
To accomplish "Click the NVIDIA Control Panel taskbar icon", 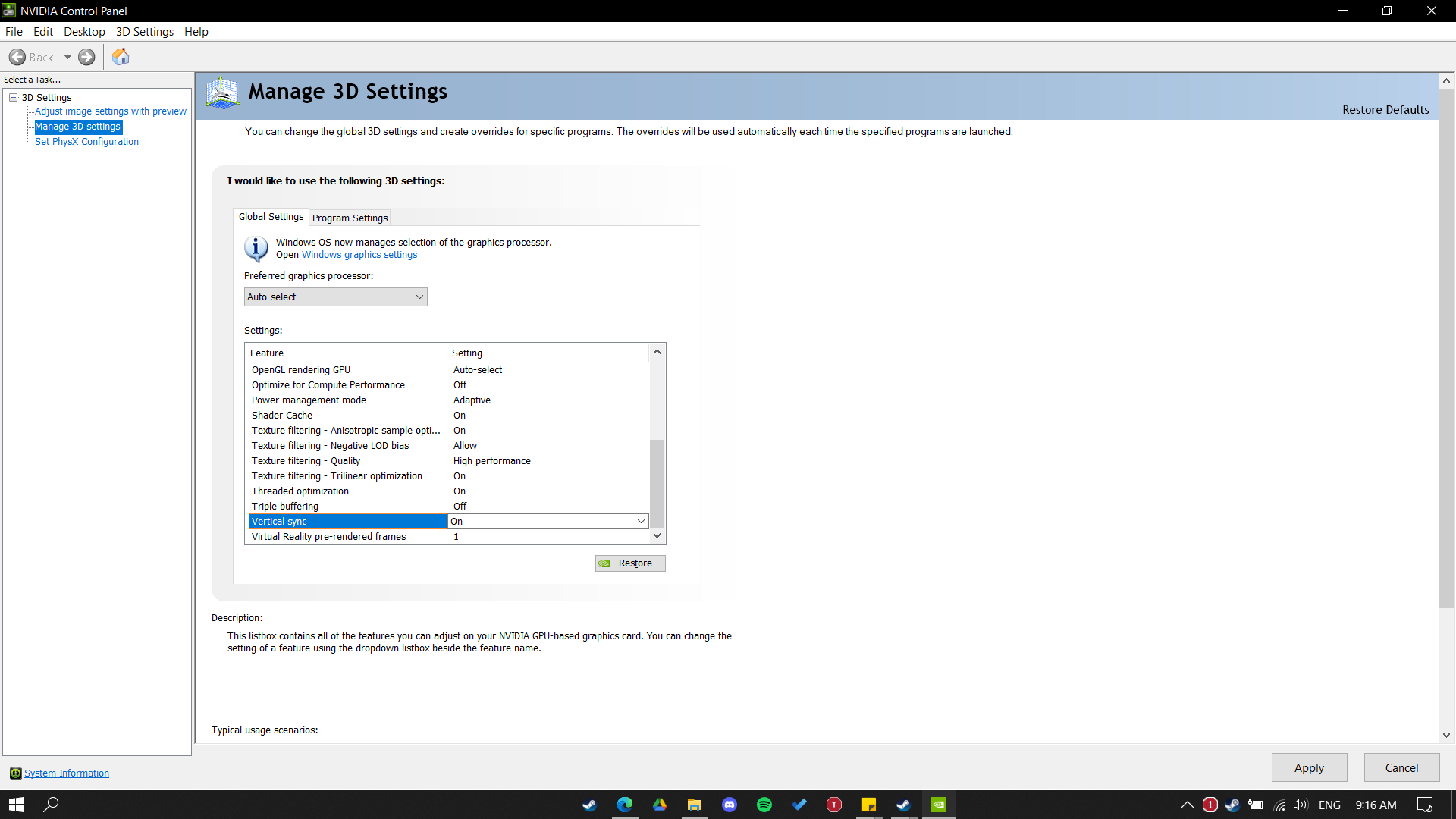I will (x=938, y=805).
